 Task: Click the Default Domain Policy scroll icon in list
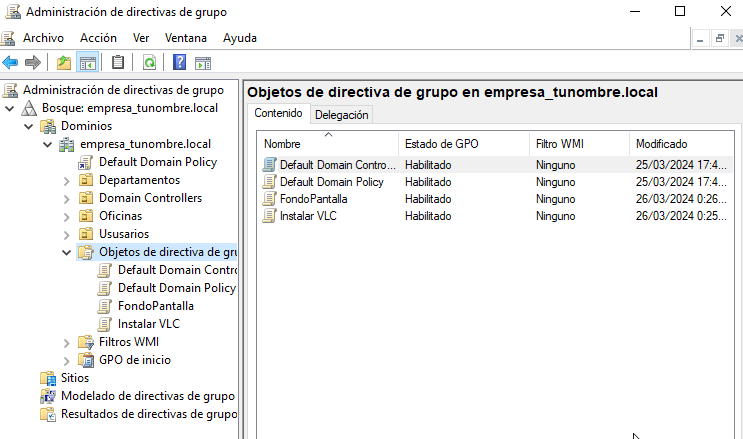pyautogui.click(x=270, y=182)
